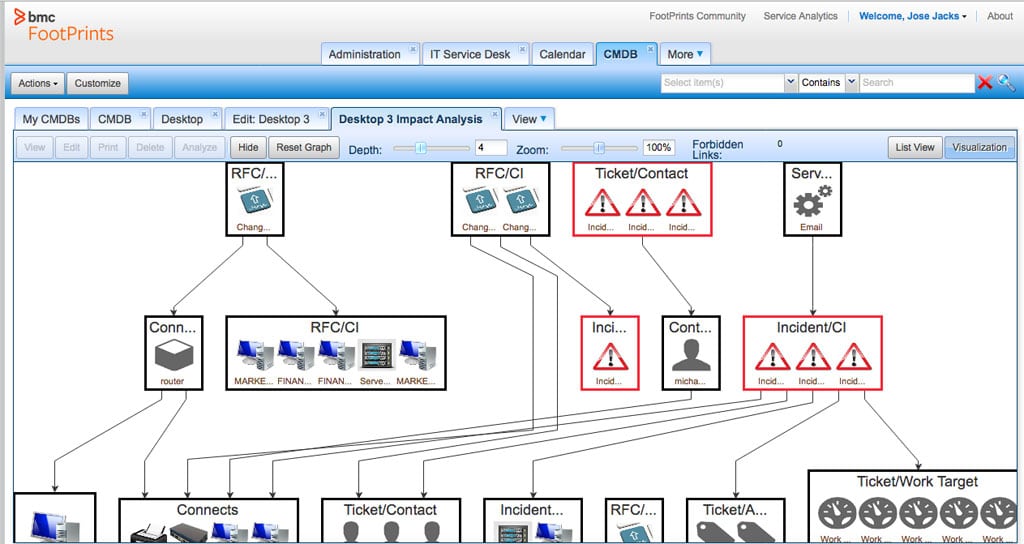Click the Select item(s) field
The image size is (1024, 544).
[722, 82]
